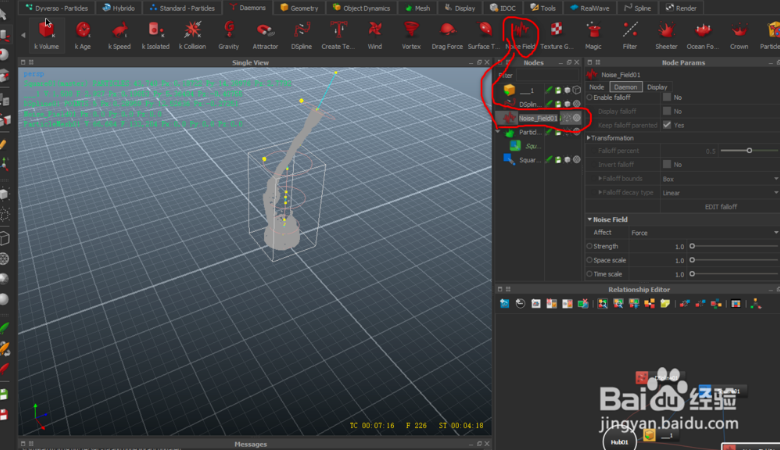Open the Render shelf tab

681,7
